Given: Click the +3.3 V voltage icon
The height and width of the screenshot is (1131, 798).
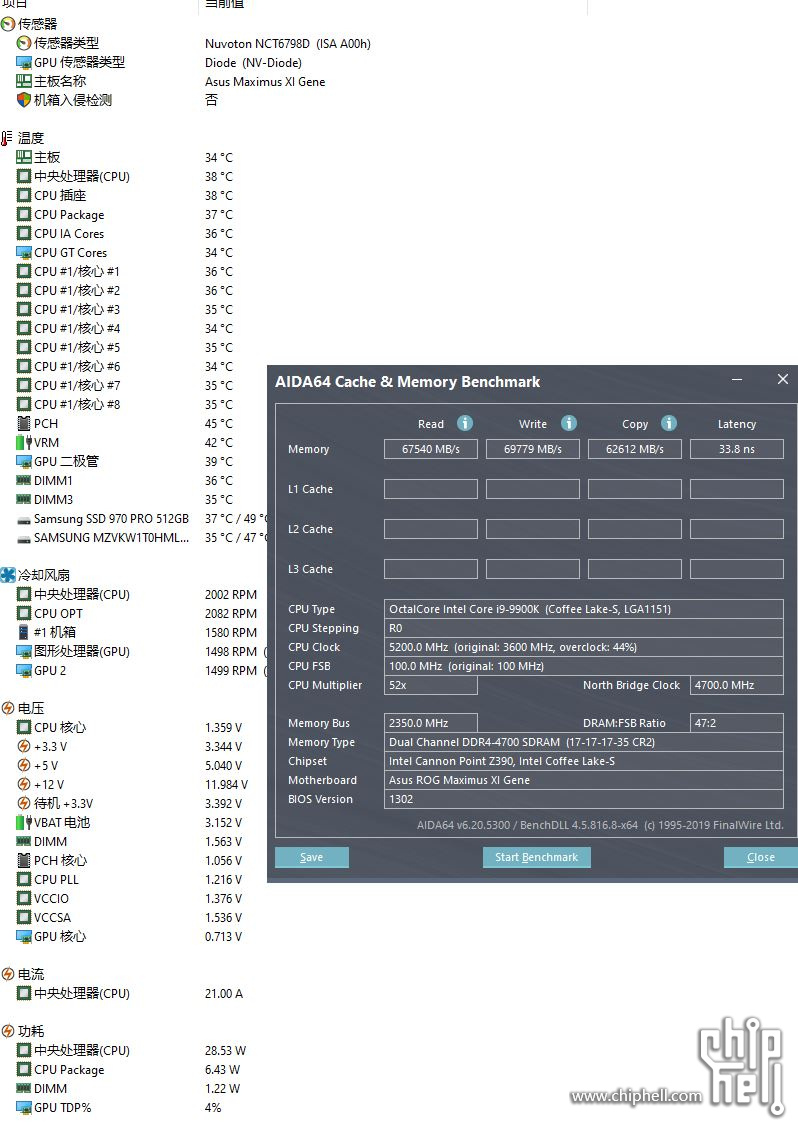Looking at the screenshot, I should click(24, 746).
